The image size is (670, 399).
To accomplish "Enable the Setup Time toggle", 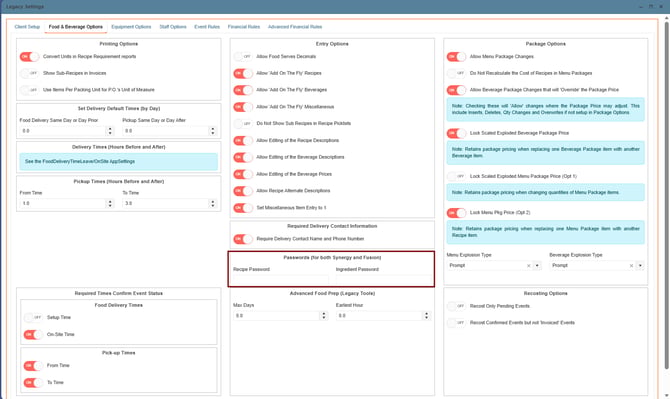I will tap(33, 317).
